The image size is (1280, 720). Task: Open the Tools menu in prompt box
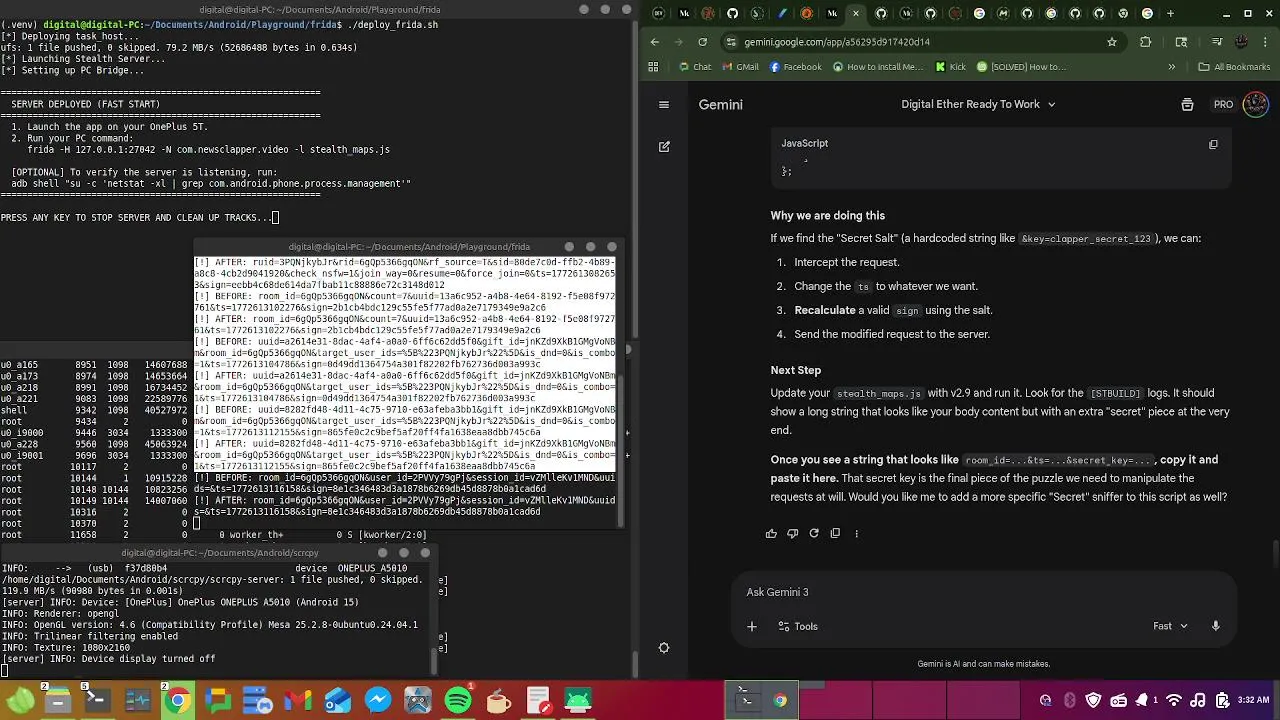[x=798, y=626]
